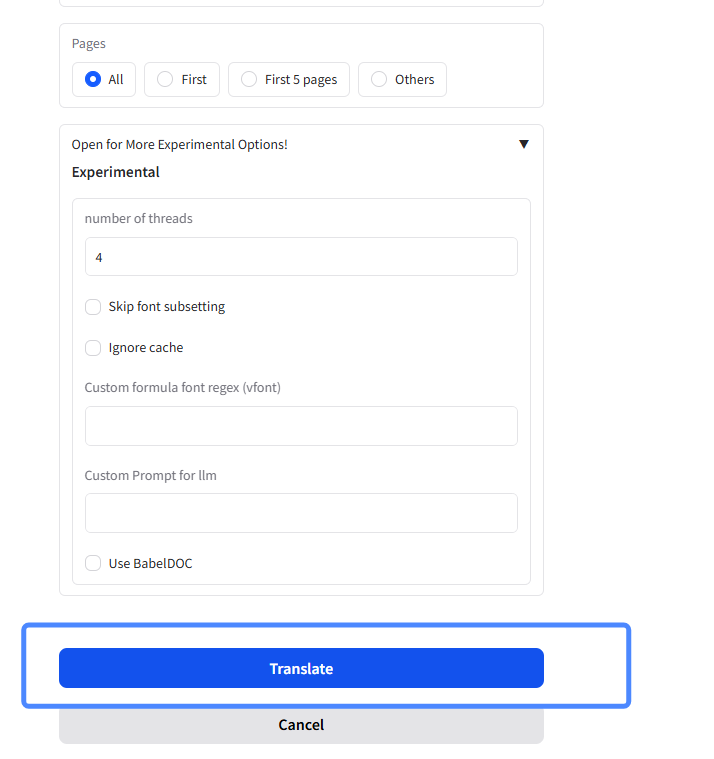Click the 'Custom formula font regex (vfont)' label
The height and width of the screenshot is (759, 714).
click(182, 387)
